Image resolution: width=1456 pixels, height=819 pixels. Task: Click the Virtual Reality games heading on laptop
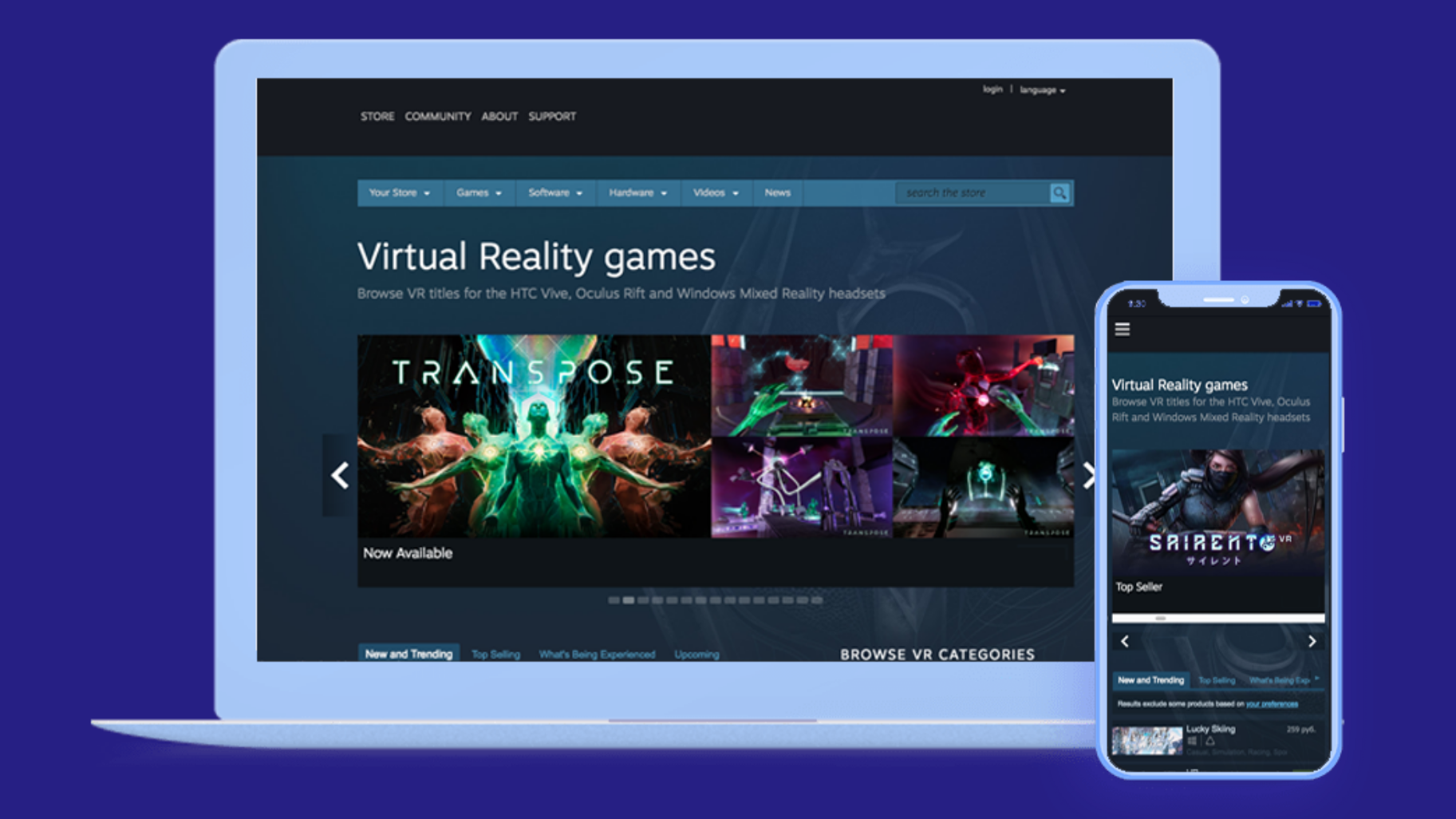click(536, 257)
